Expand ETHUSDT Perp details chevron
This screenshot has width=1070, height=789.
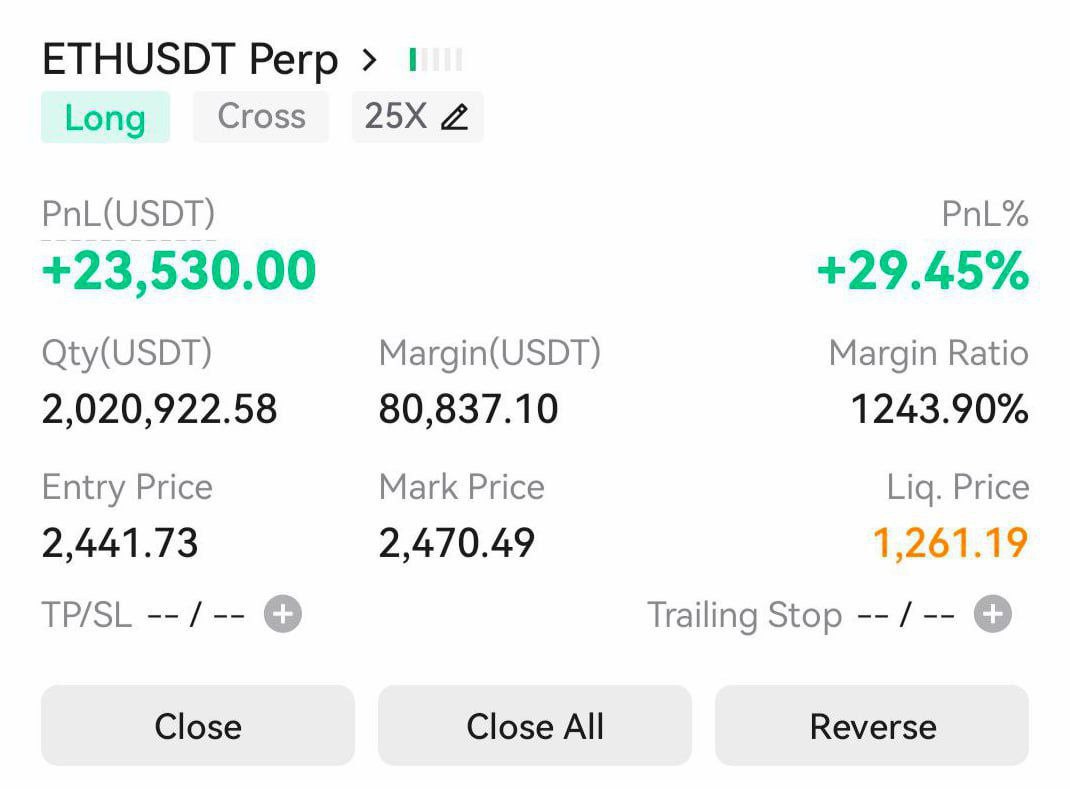(x=370, y=60)
